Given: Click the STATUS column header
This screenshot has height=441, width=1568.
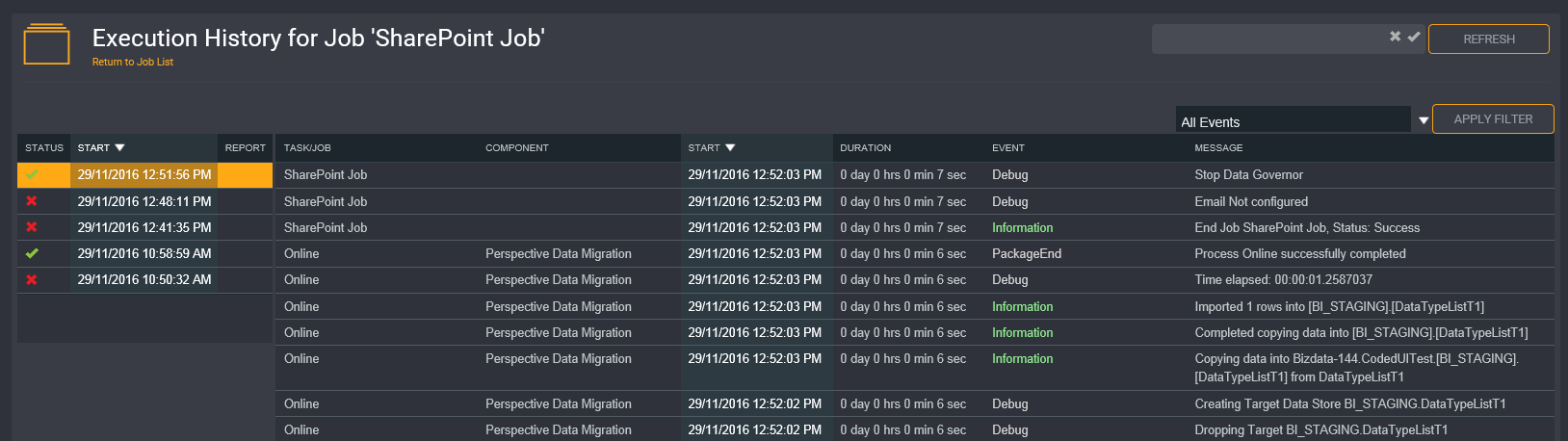Looking at the screenshot, I should [44, 147].
